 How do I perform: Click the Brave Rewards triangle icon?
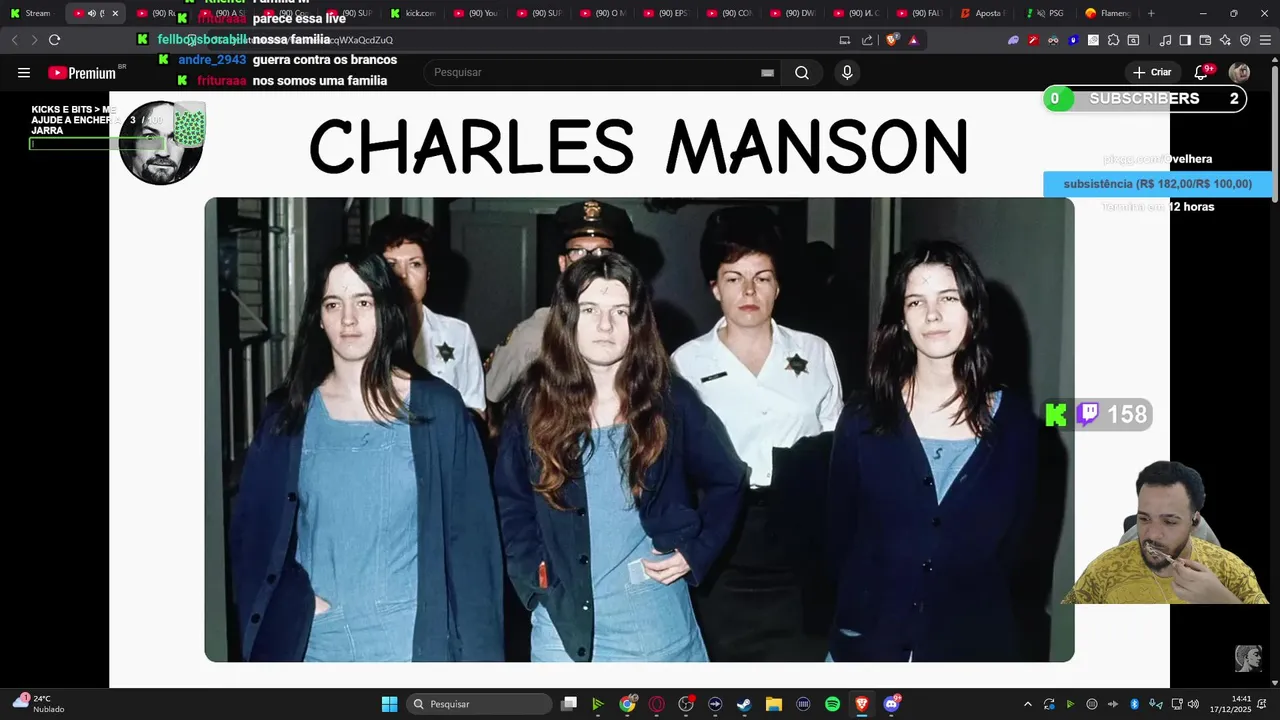click(x=913, y=40)
